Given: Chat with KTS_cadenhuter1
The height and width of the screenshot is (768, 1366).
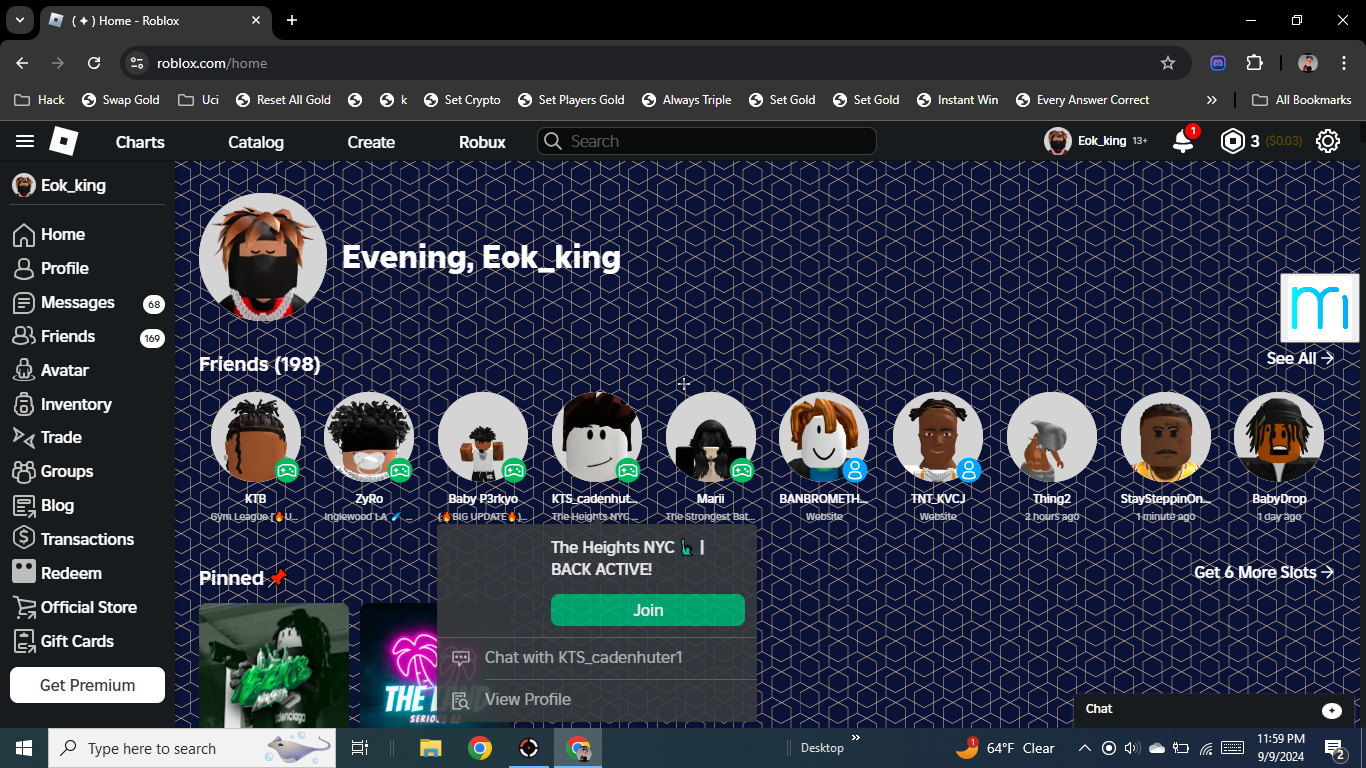Looking at the screenshot, I should [x=597, y=658].
